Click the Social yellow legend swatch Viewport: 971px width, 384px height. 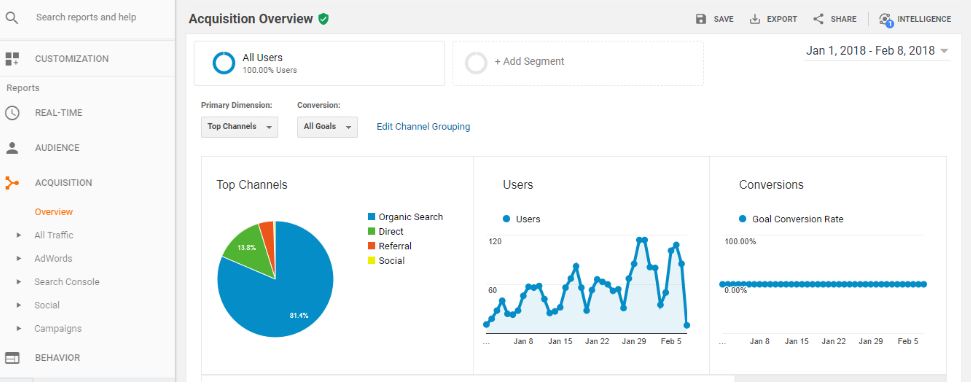pyautogui.click(x=372, y=261)
